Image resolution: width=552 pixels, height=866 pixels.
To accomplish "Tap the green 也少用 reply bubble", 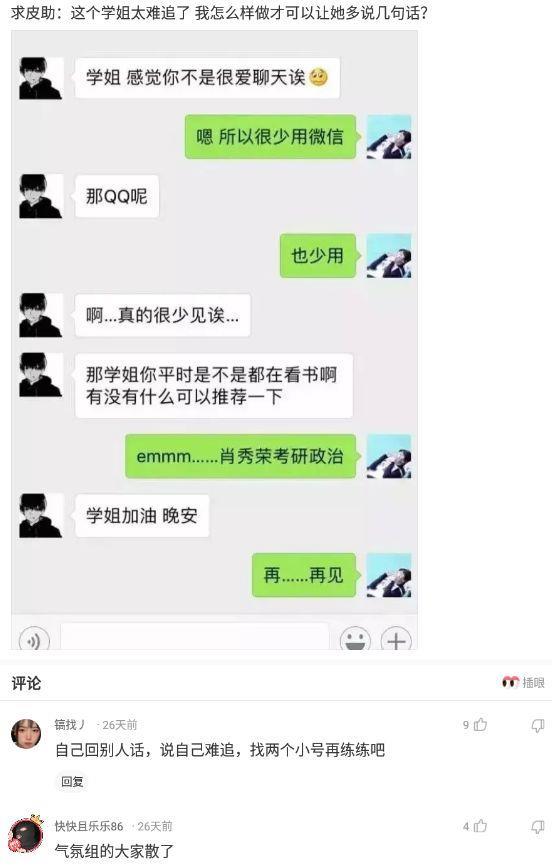I will point(318,256).
